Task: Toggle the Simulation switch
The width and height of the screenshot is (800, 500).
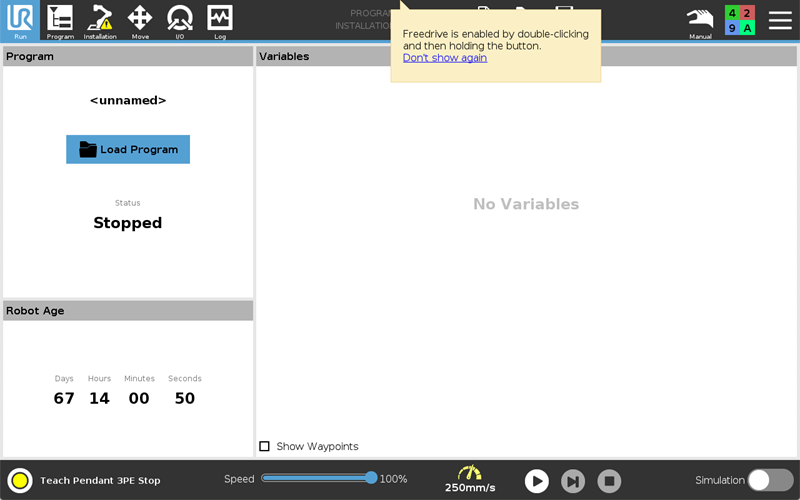Action: (771, 480)
